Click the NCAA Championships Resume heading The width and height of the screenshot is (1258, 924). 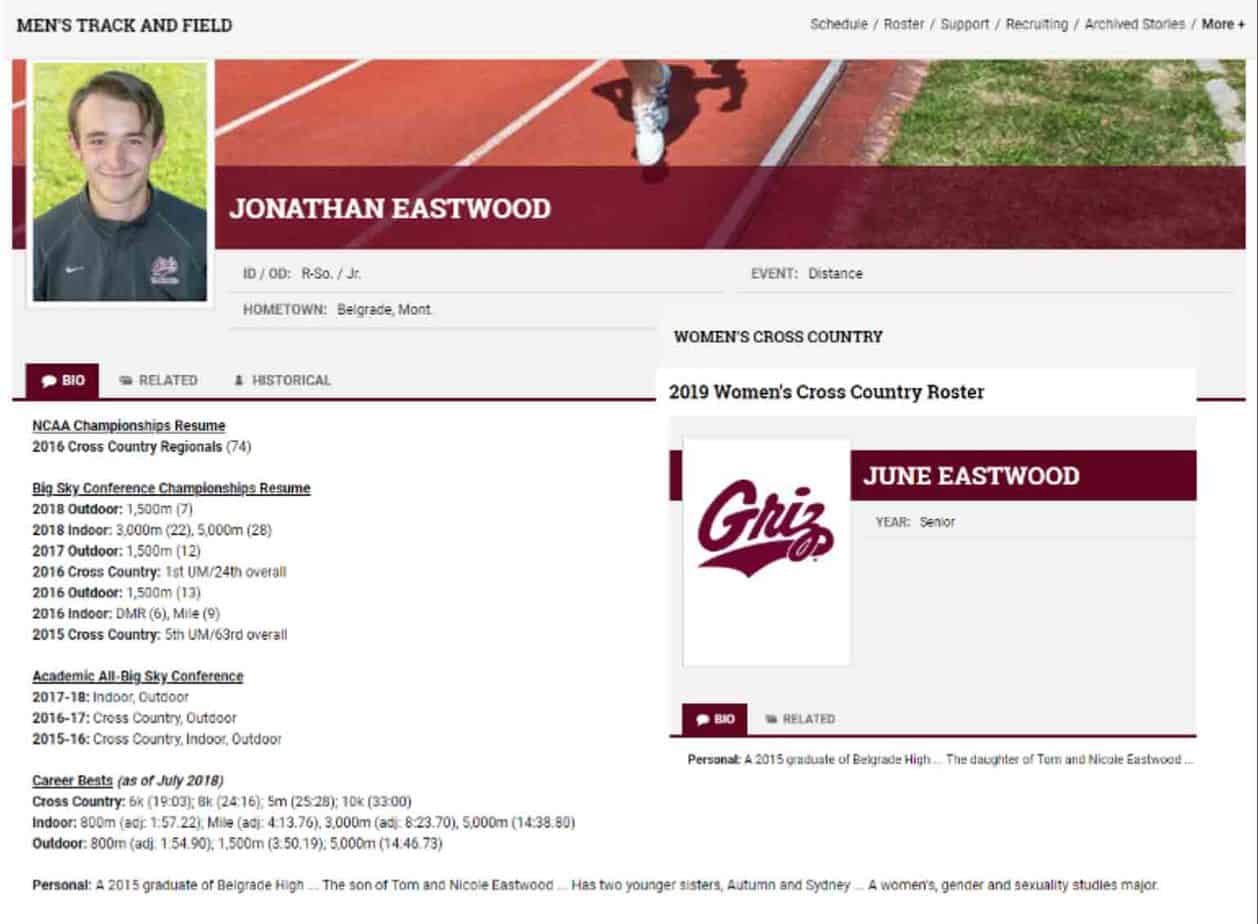129,426
